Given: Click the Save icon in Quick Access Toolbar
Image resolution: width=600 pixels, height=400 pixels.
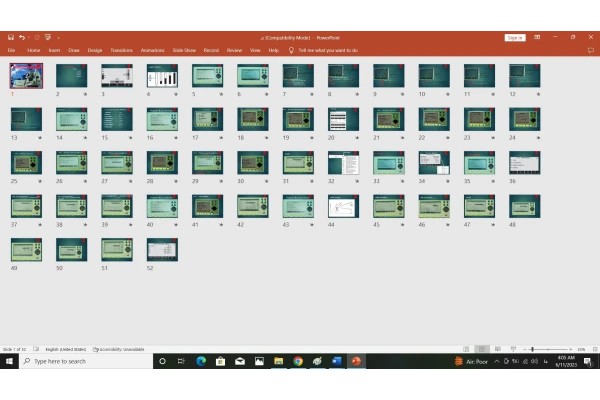Looking at the screenshot, I should (11, 37).
